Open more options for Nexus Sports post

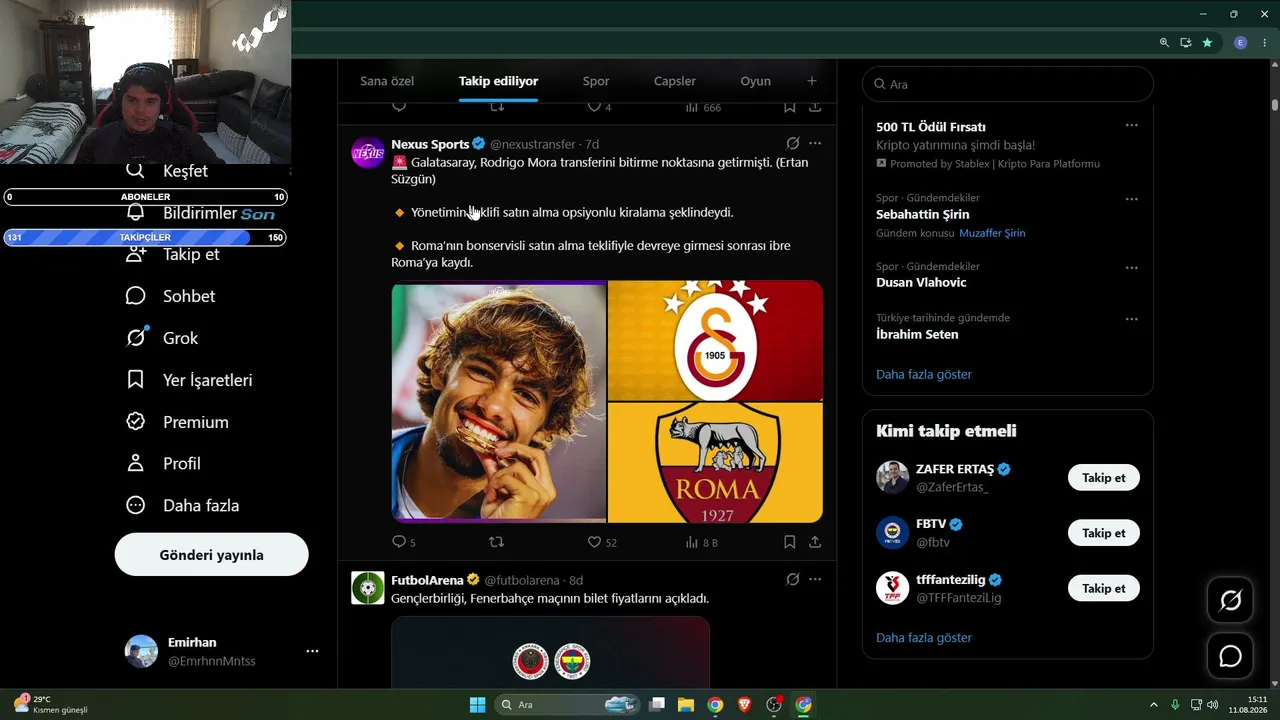click(815, 144)
